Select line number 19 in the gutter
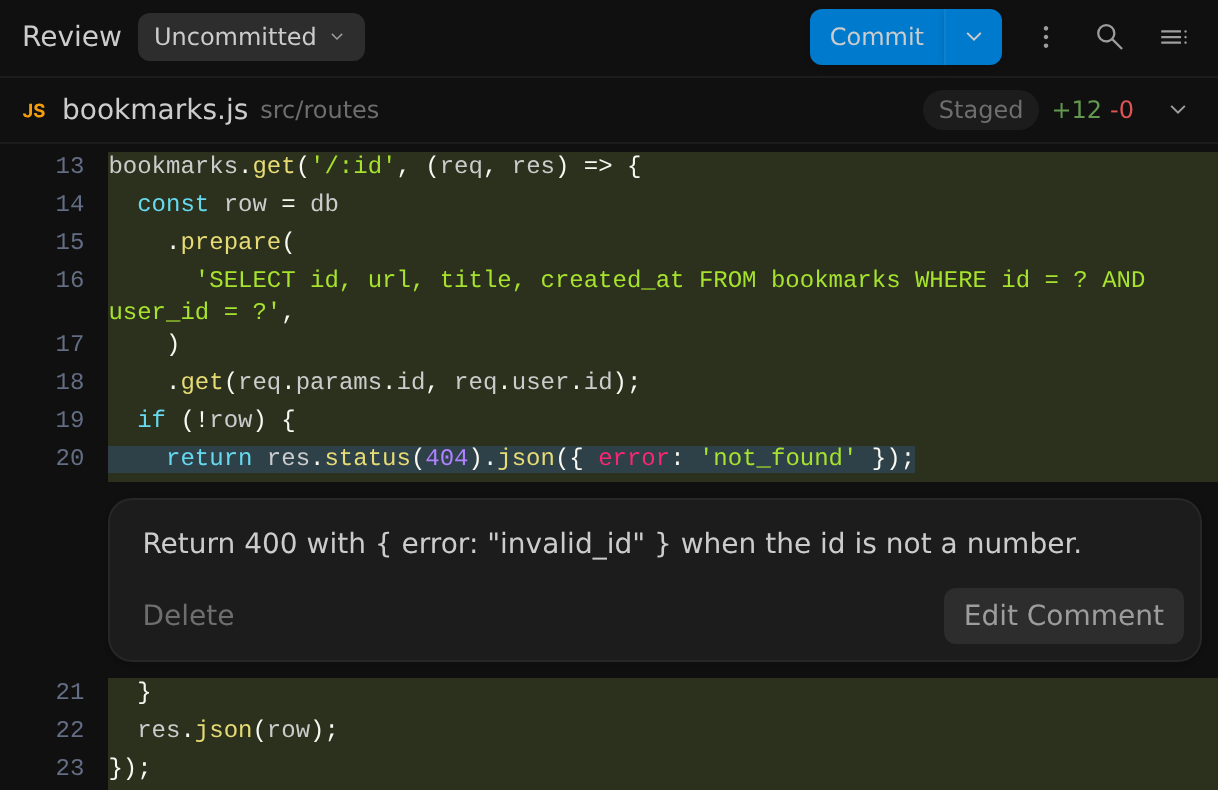The image size is (1218, 790). coord(70,420)
